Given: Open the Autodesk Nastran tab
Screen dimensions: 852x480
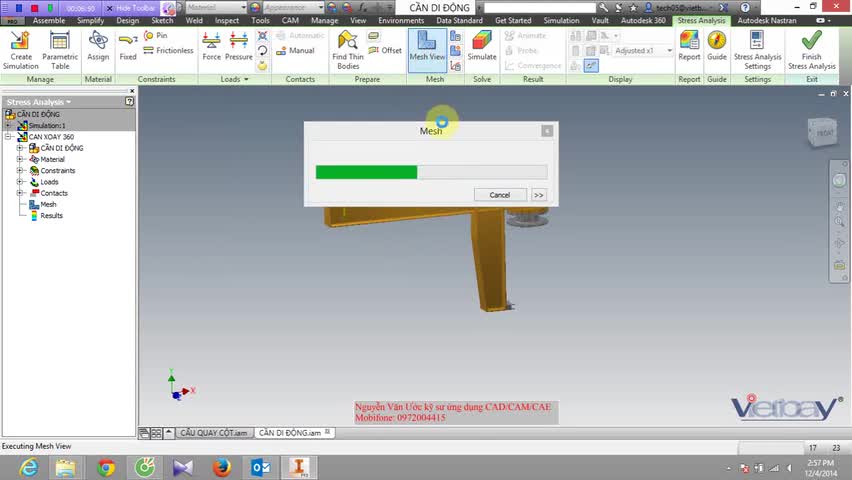Looking at the screenshot, I should [767, 21].
